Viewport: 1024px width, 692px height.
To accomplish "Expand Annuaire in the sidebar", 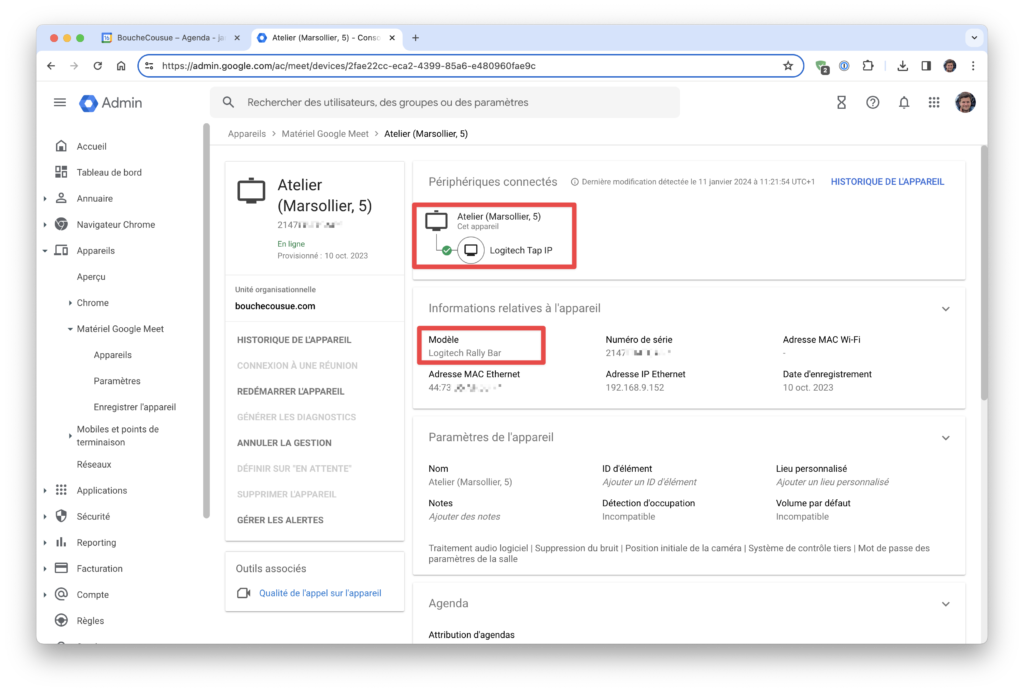I will pyautogui.click(x=45, y=199).
